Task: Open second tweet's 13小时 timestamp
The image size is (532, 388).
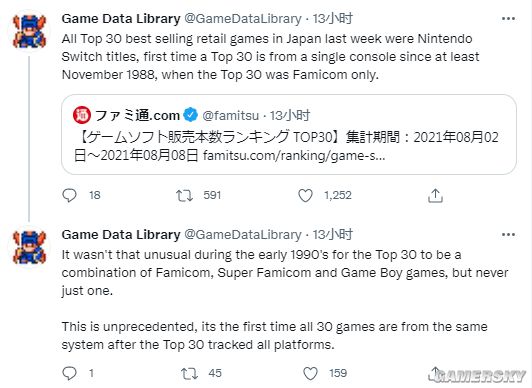Action: [x=332, y=235]
